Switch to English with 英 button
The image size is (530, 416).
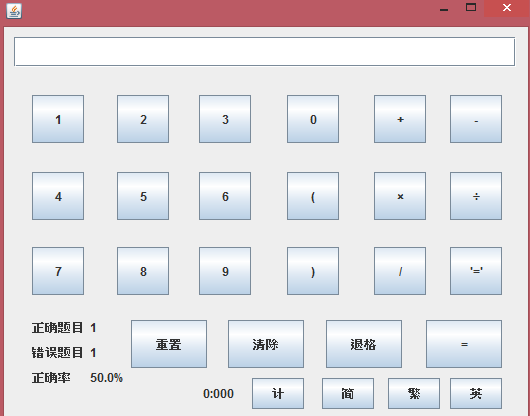[x=476, y=393]
